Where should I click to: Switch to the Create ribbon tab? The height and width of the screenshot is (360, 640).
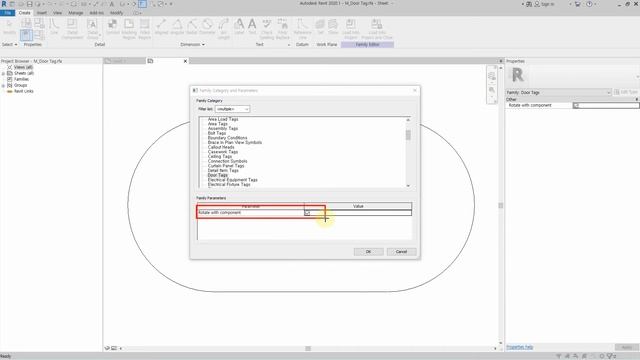(24, 13)
